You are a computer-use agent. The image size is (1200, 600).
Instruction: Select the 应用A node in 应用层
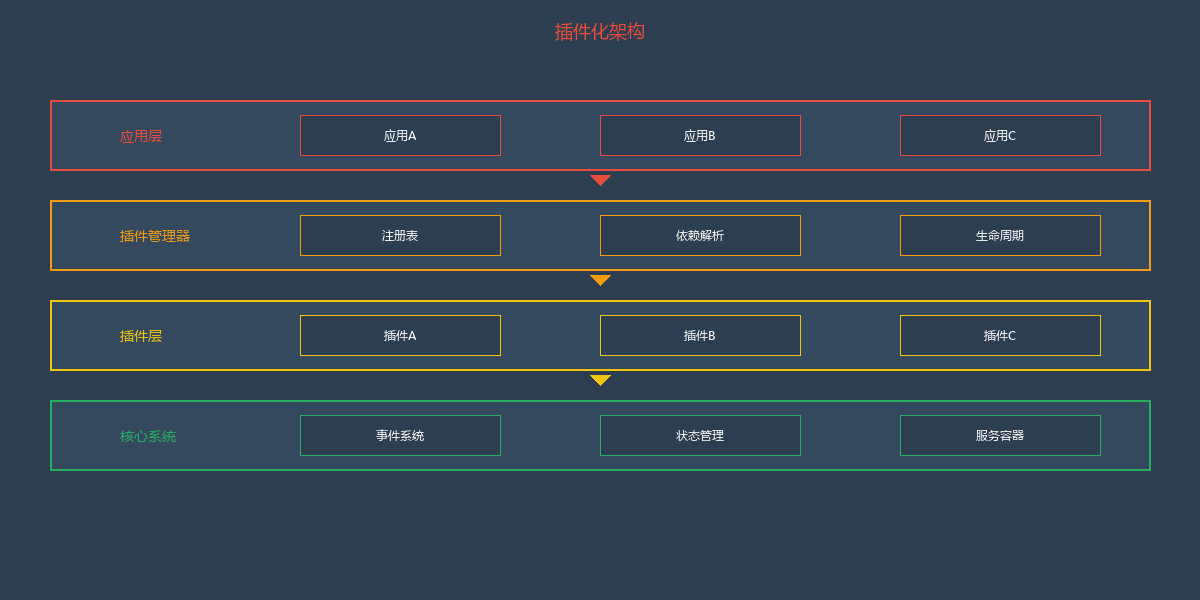pyautogui.click(x=400, y=135)
